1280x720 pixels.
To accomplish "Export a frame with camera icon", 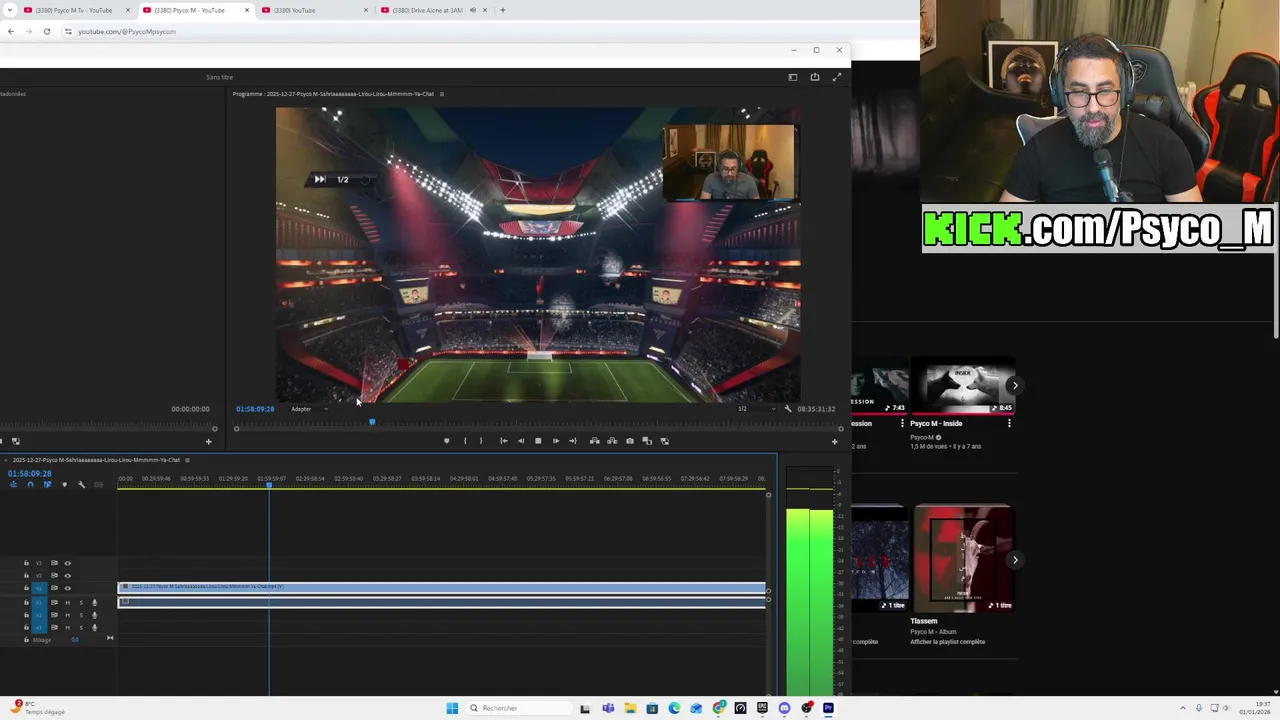I will tap(630, 441).
